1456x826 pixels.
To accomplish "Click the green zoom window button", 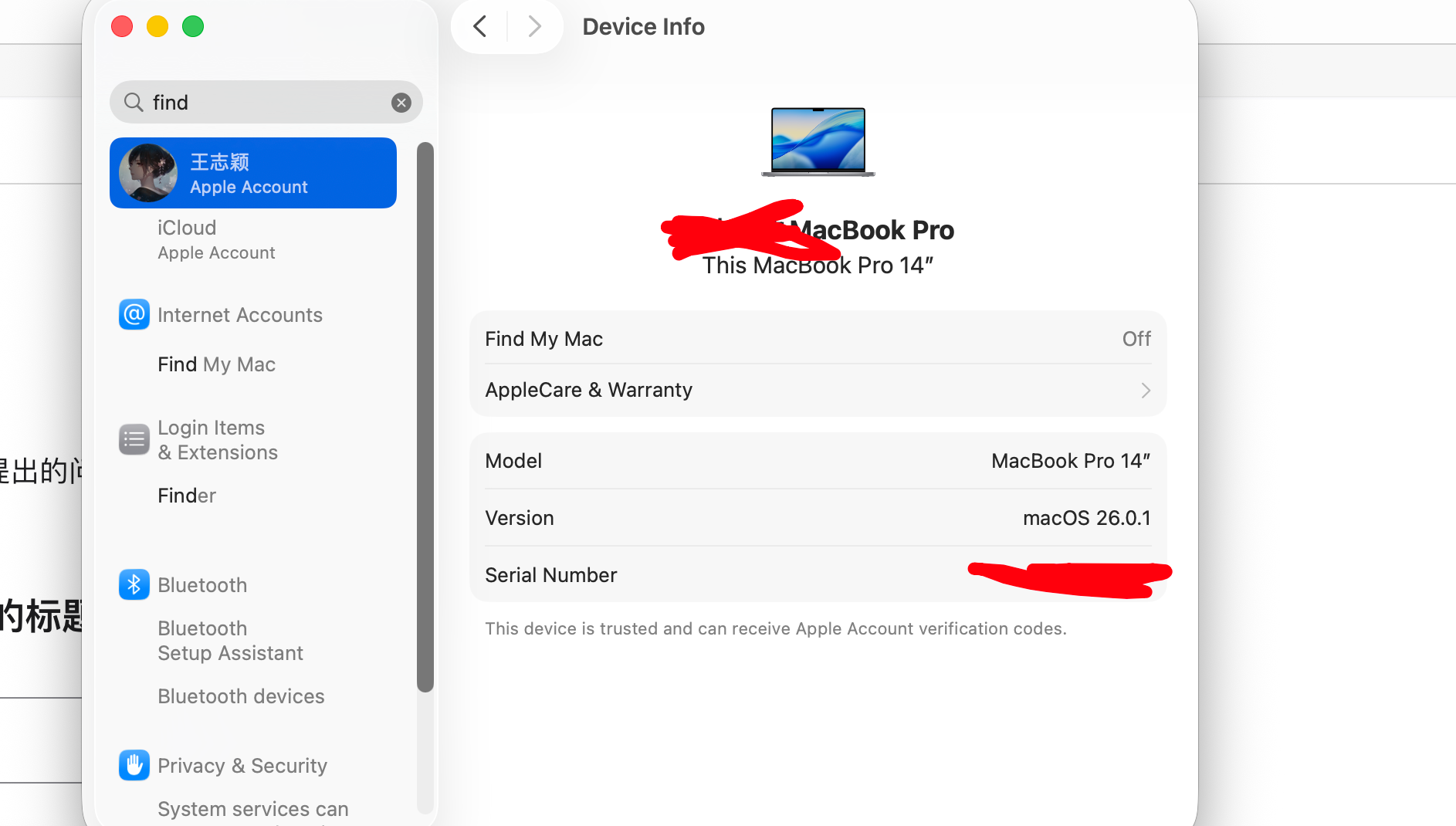I will [193, 26].
